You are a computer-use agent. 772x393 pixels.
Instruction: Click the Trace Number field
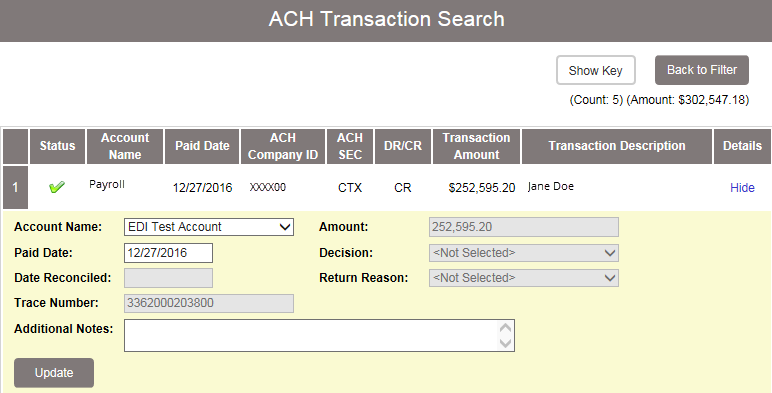point(209,303)
